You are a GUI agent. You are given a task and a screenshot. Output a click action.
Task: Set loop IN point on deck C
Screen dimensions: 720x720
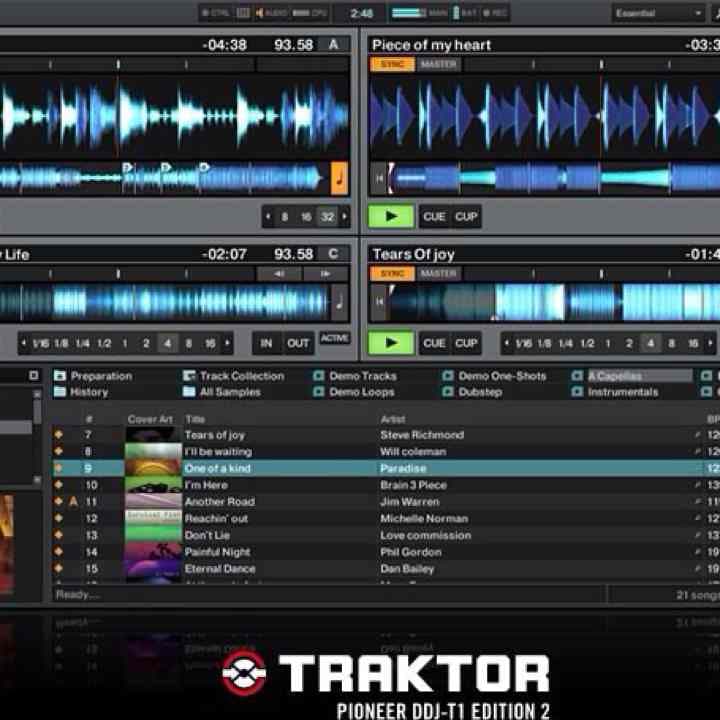[266, 343]
